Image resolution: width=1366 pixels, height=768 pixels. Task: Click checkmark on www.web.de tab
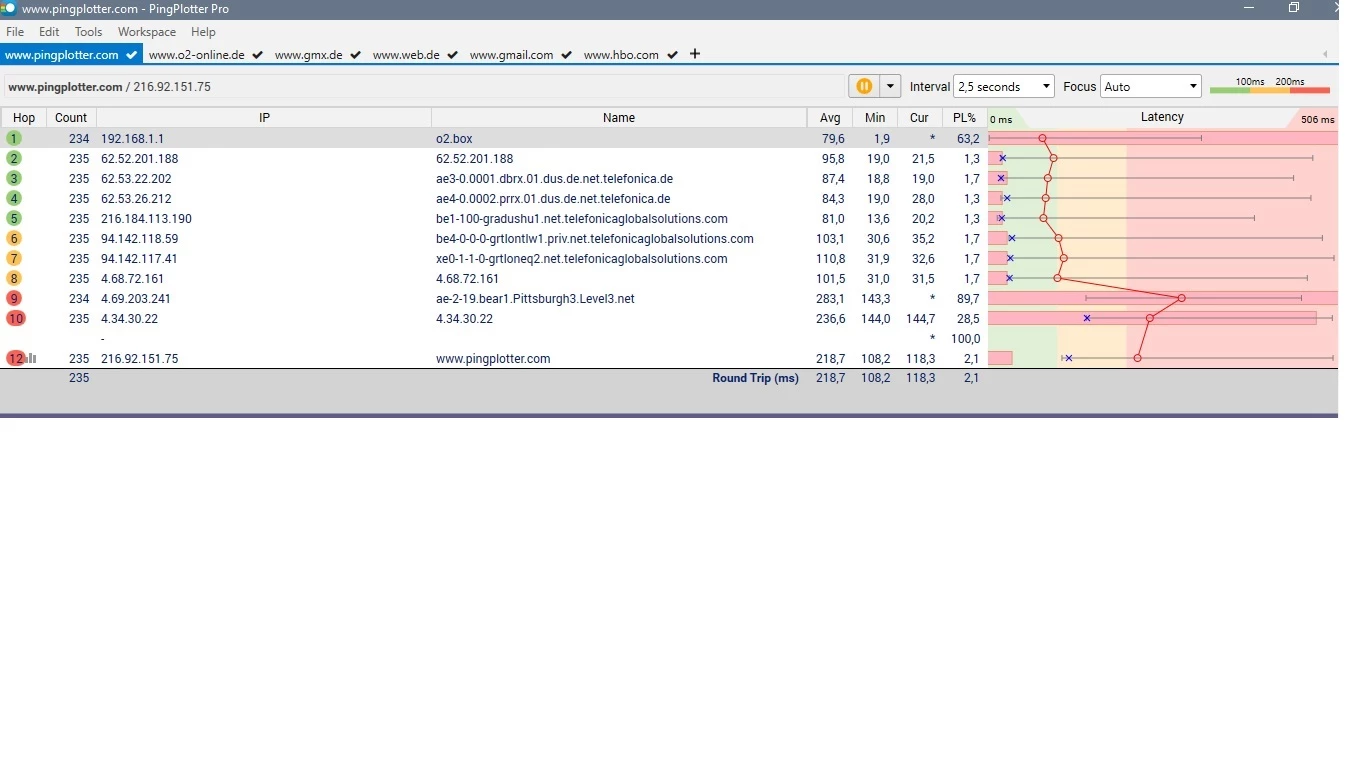pos(453,55)
